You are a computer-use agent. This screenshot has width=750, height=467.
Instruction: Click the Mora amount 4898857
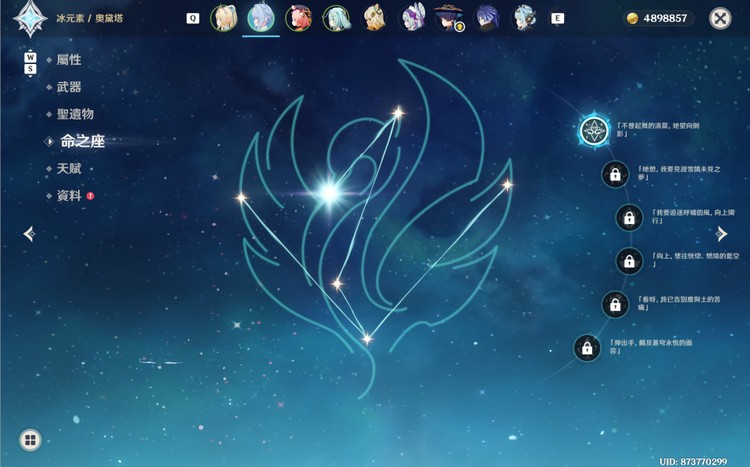(665, 18)
